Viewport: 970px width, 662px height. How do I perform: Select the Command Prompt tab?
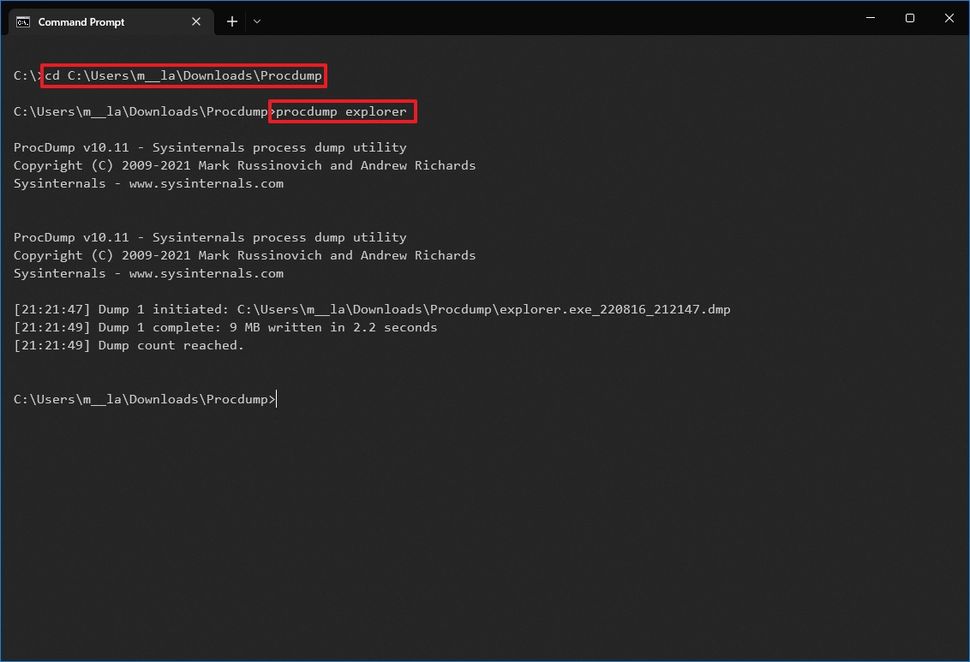point(111,22)
